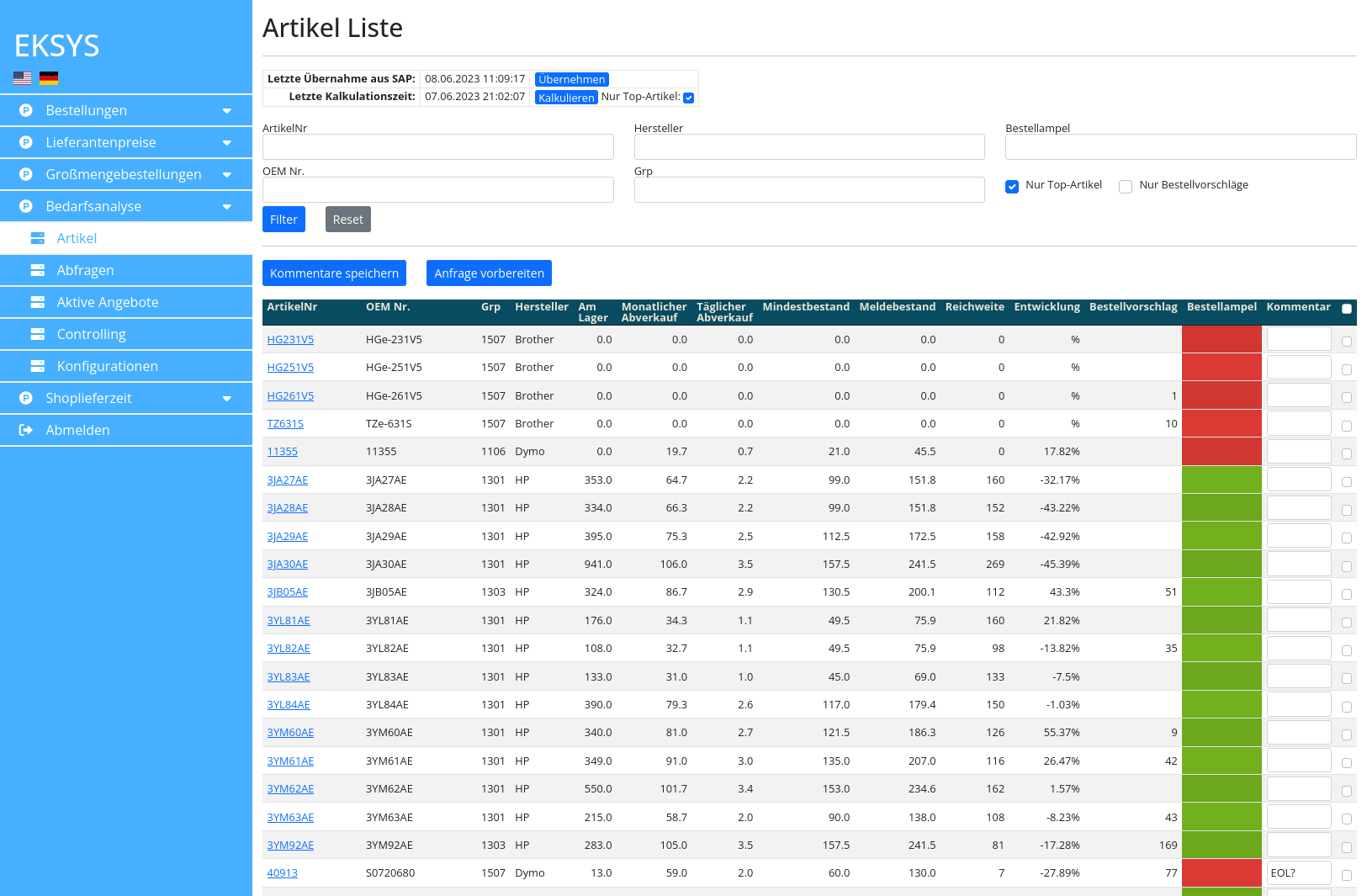Open the Artikel submenu item
The width and height of the screenshot is (1367, 896).
(77, 238)
